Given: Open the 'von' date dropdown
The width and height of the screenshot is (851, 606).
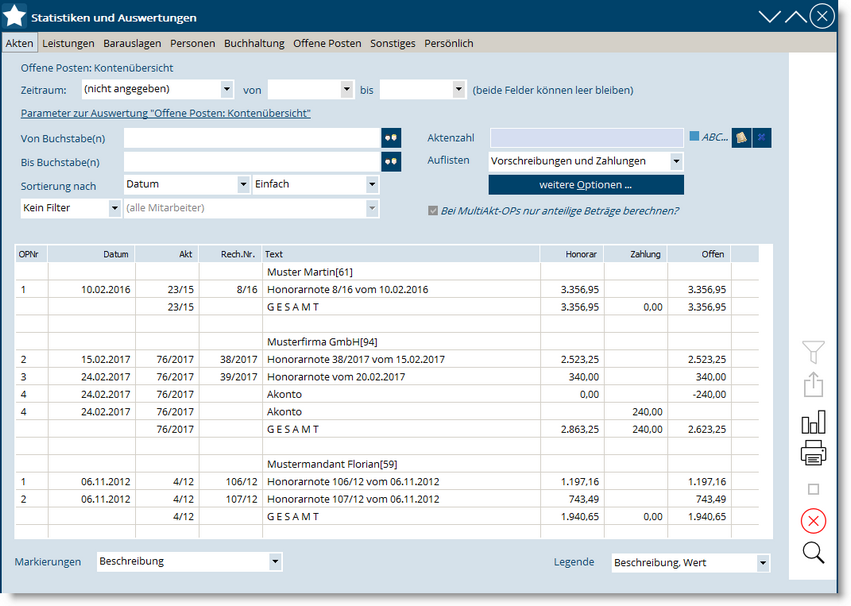Looking at the screenshot, I should point(347,90).
